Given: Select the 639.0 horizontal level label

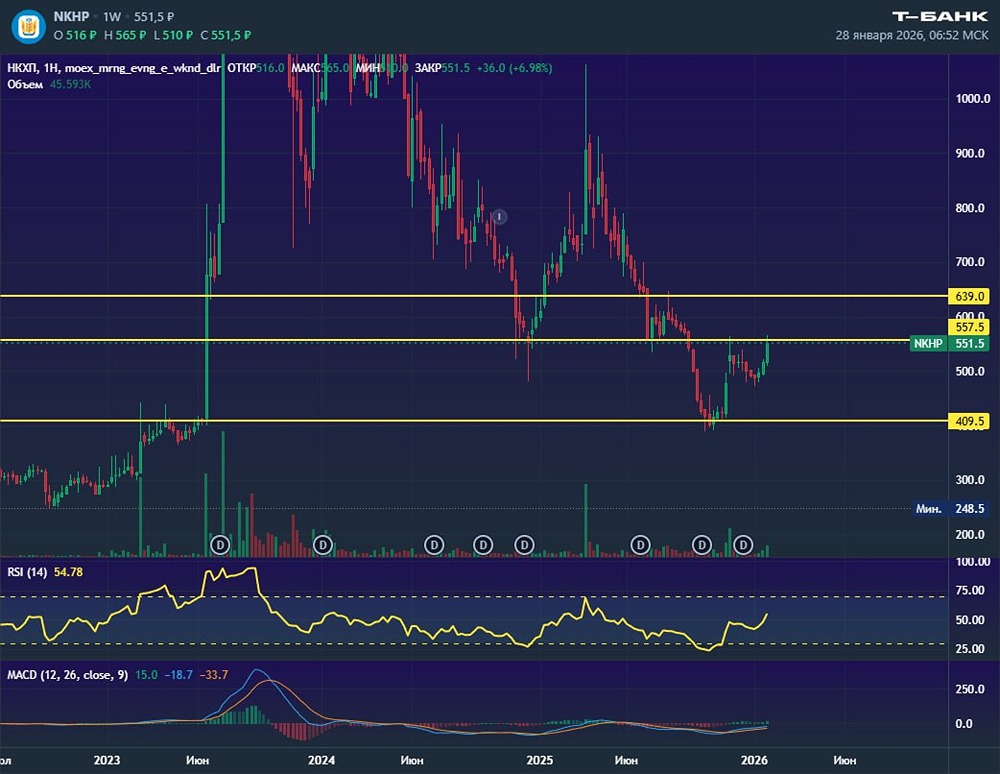Looking at the screenshot, I should [x=969, y=296].
